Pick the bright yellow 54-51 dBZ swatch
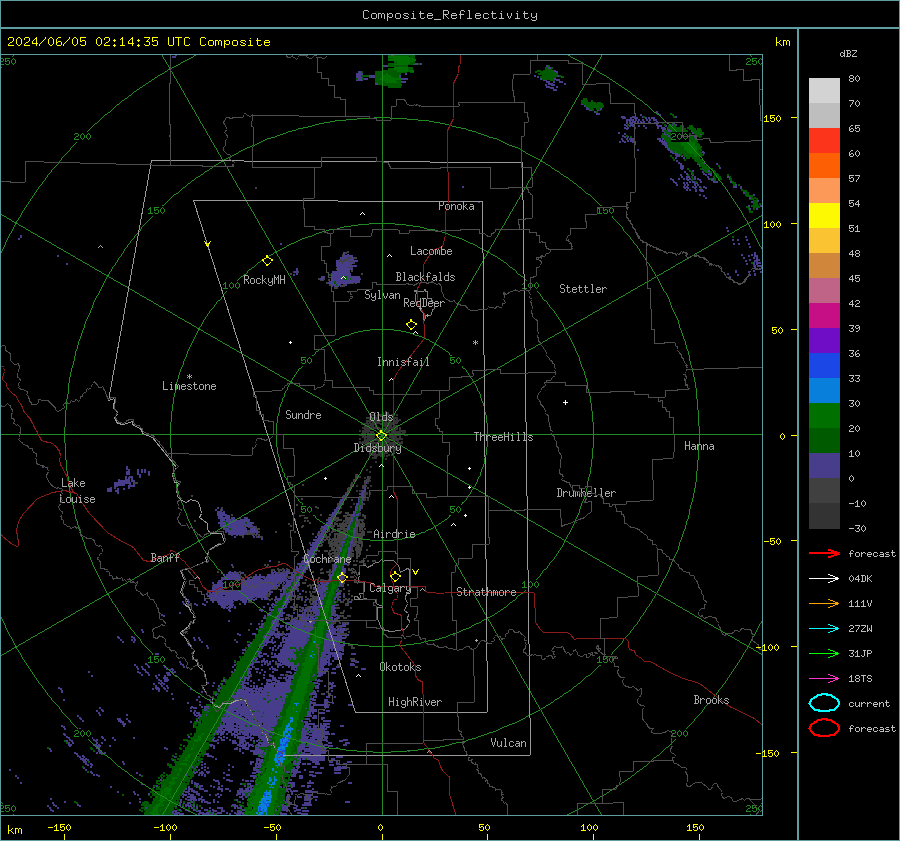Screen dimensions: 900x841 click(x=824, y=216)
